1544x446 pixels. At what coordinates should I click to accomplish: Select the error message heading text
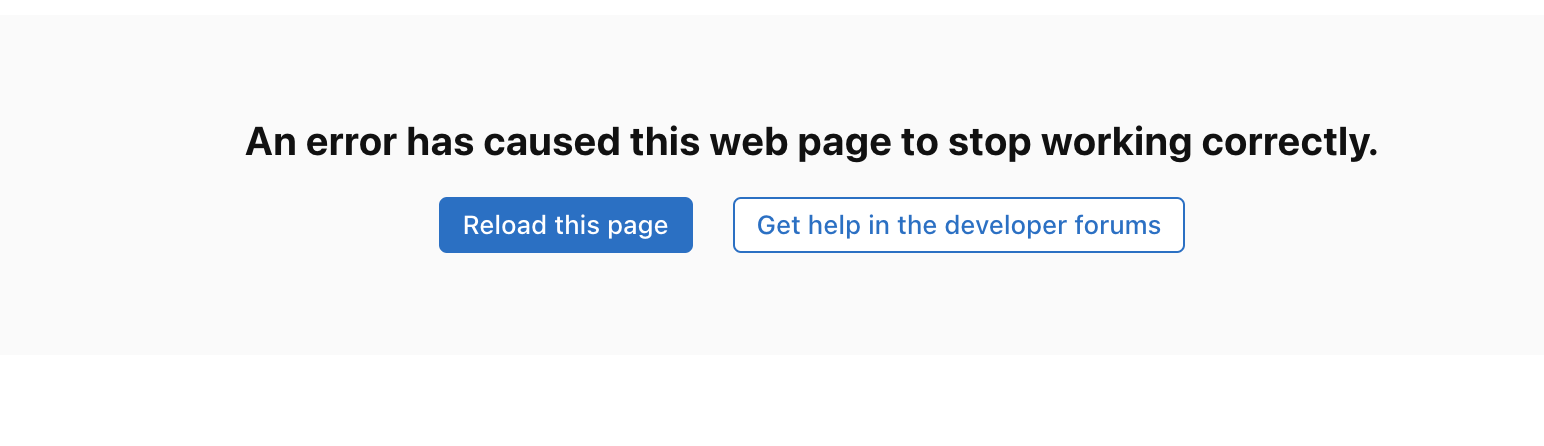[x=811, y=142]
